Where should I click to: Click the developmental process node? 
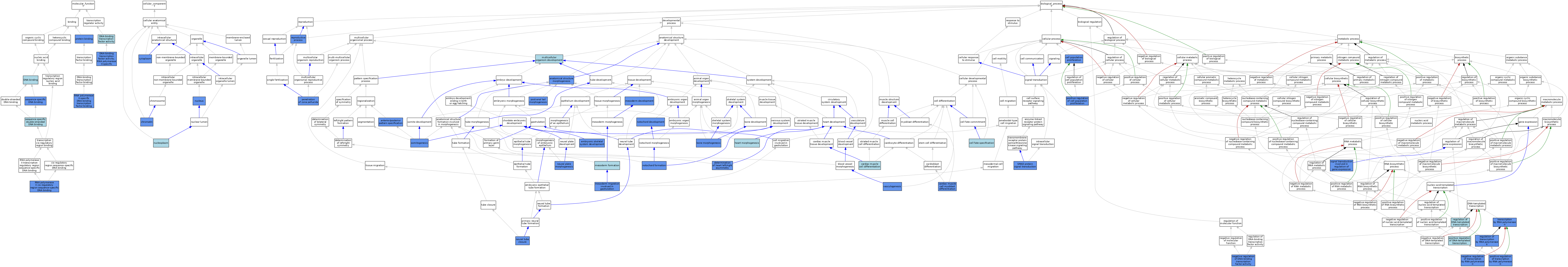(x=671, y=22)
